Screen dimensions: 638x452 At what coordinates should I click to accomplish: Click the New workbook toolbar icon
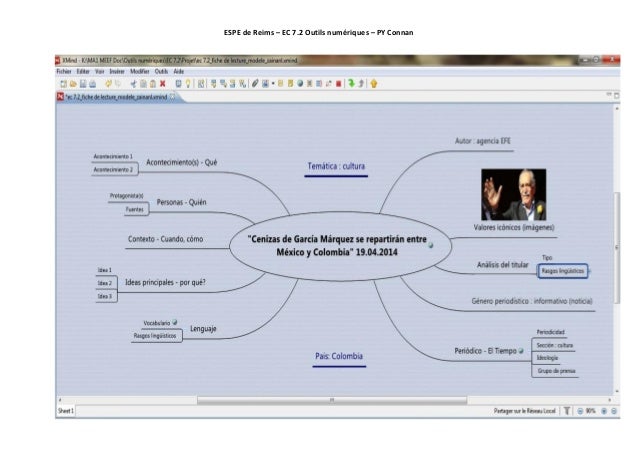click(x=63, y=84)
